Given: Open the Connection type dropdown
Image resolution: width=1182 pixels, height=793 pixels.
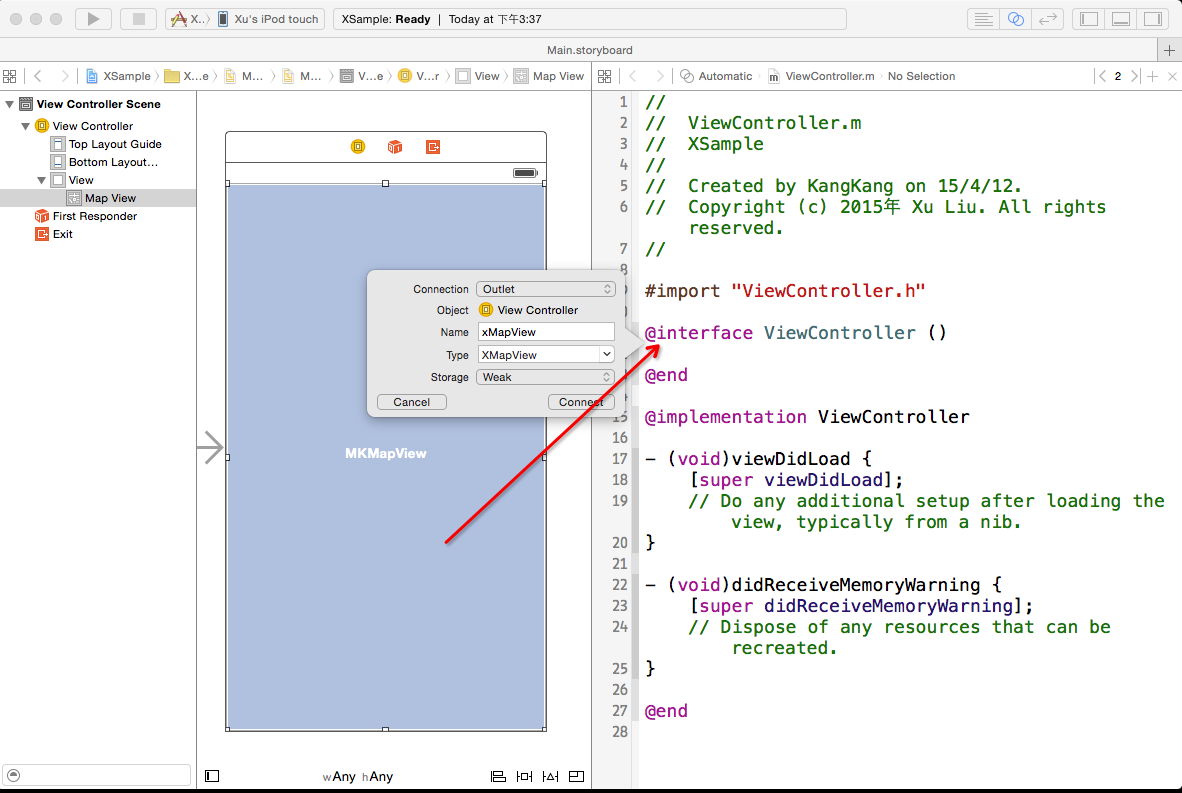Looking at the screenshot, I should pyautogui.click(x=545, y=289).
